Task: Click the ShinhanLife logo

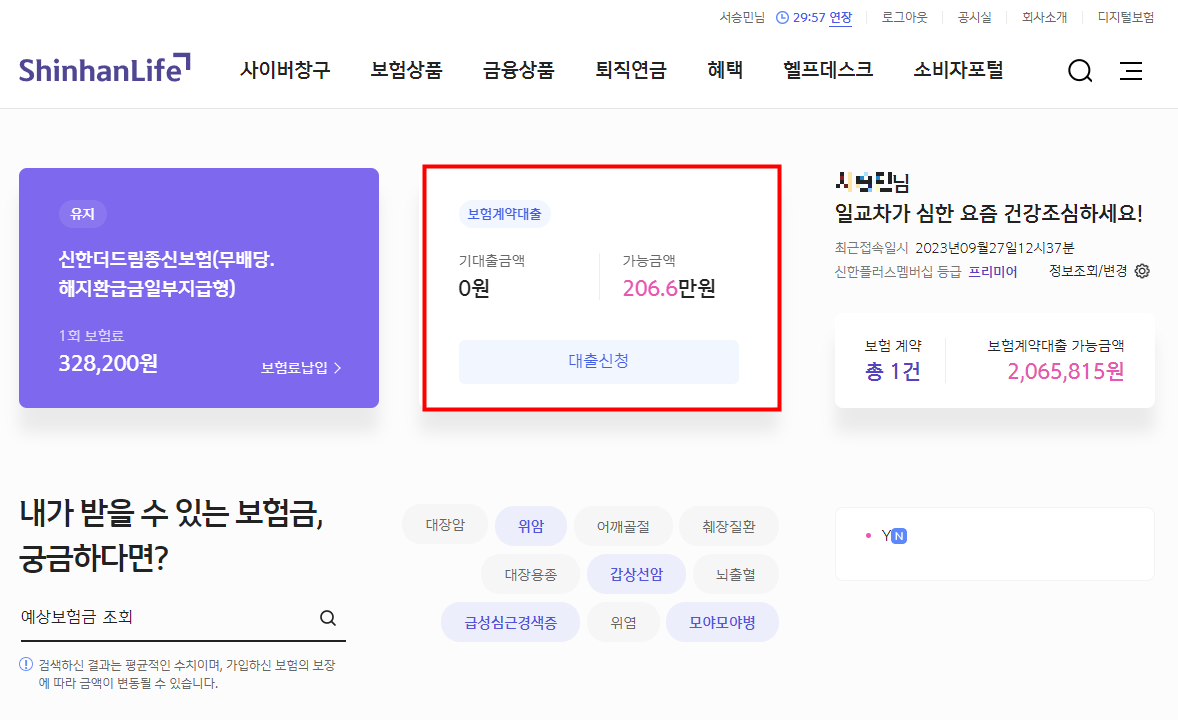Action: pos(104,69)
